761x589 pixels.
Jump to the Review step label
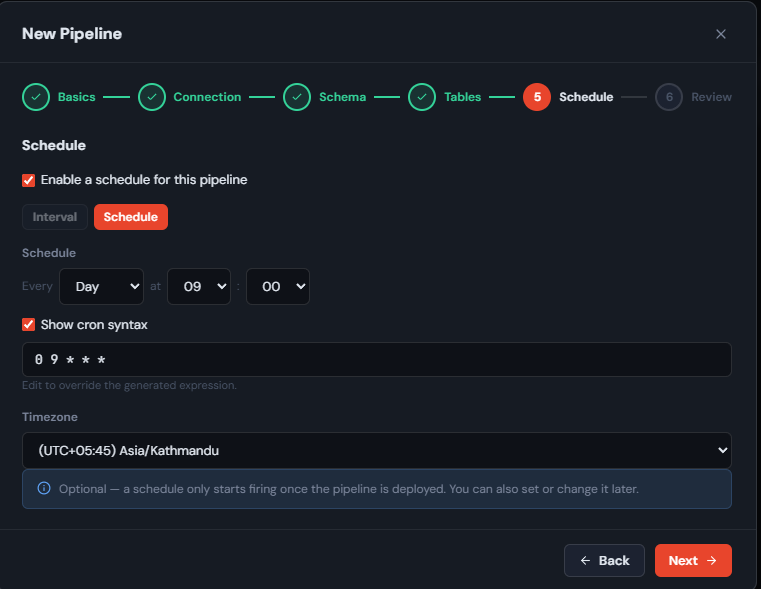711,97
